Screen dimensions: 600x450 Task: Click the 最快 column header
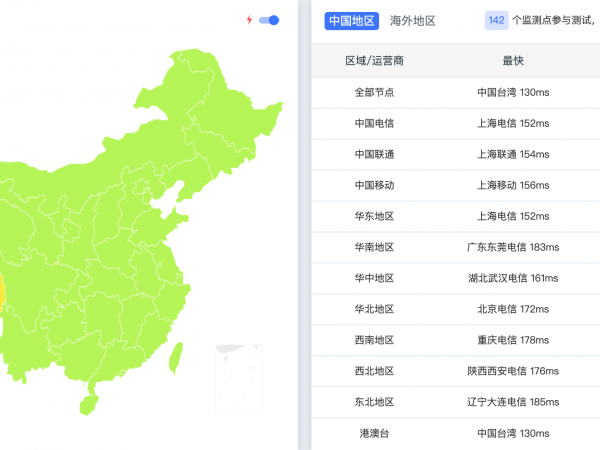[513, 61]
